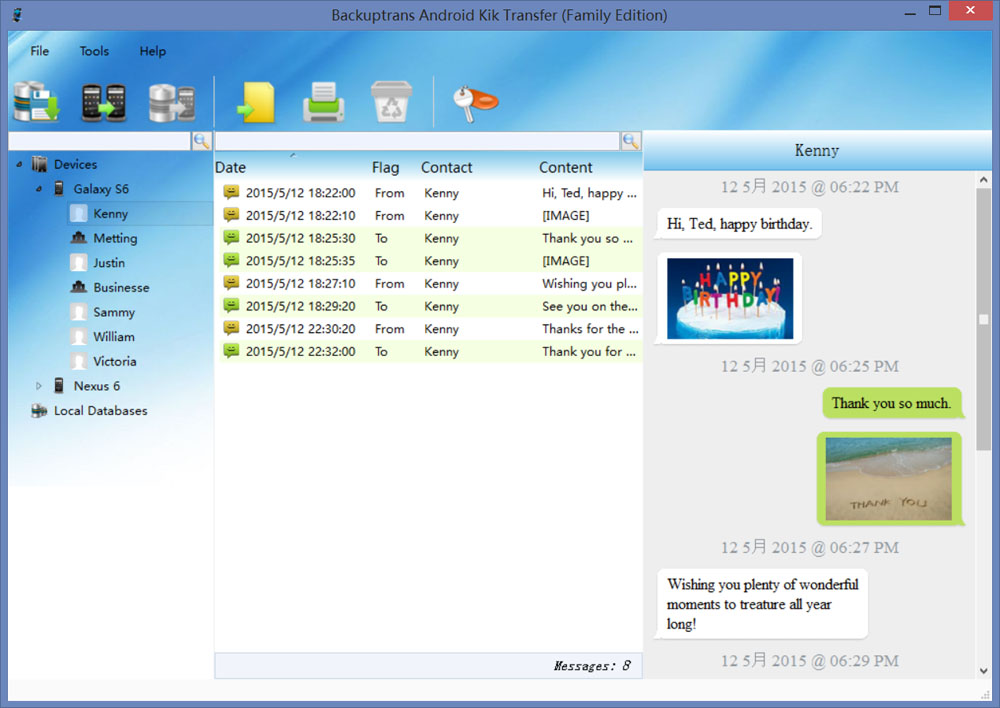The image size is (1000, 708).
Task: Select the message dated 2015/5/12 18:22:10
Action: point(430,215)
